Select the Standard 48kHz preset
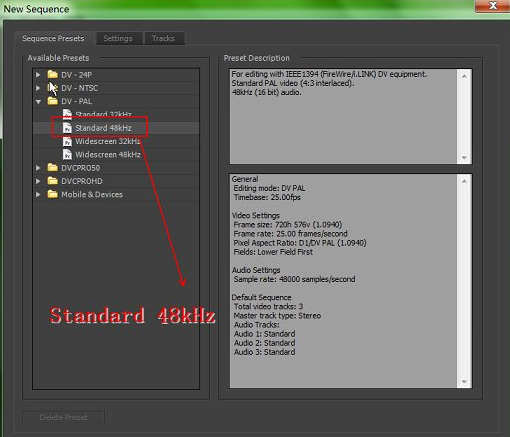This screenshot has height=437, width=510. pos(103,128)
